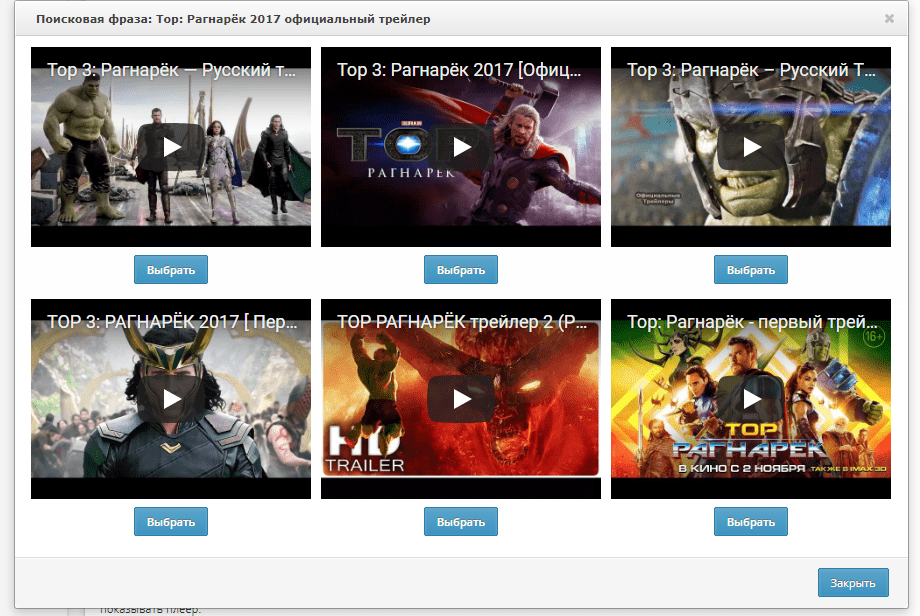
Task: Play the 'ТОР РАГНАРЁК трейлер 2' video
Action: click(x=461, y=399)
